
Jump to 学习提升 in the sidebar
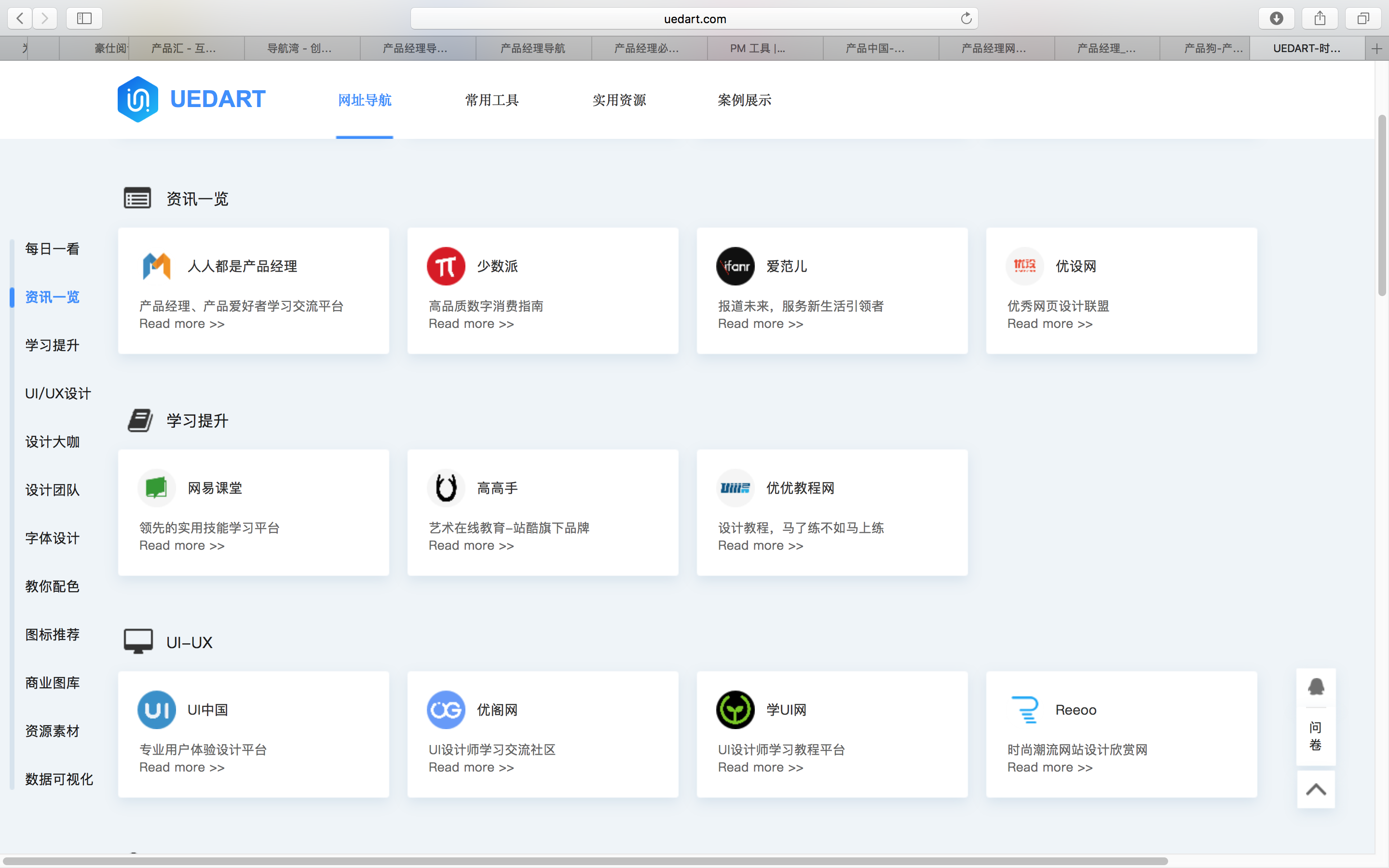click(52, 345)
